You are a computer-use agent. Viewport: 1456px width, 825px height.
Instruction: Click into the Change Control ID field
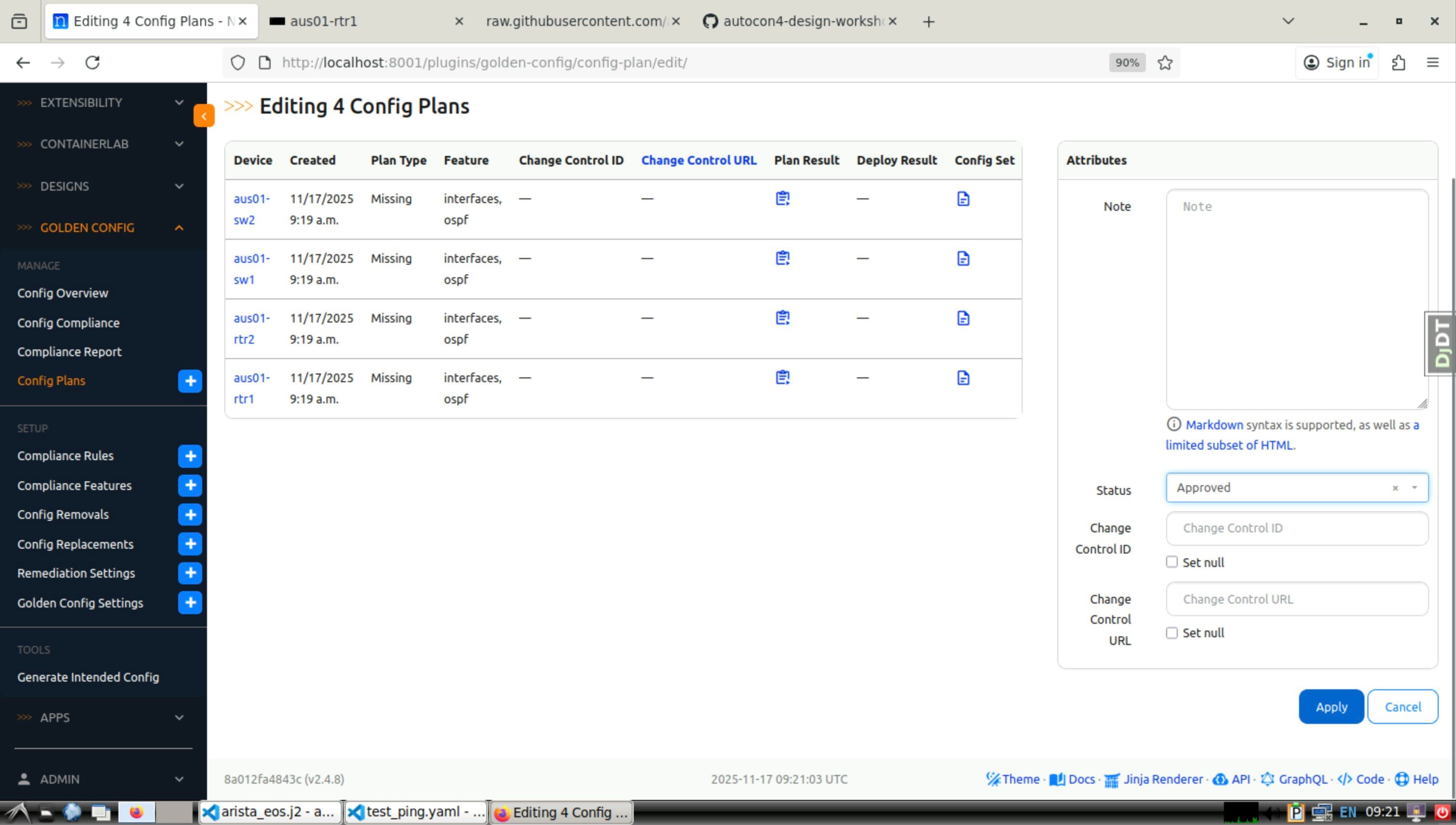tap(1296, 528)
